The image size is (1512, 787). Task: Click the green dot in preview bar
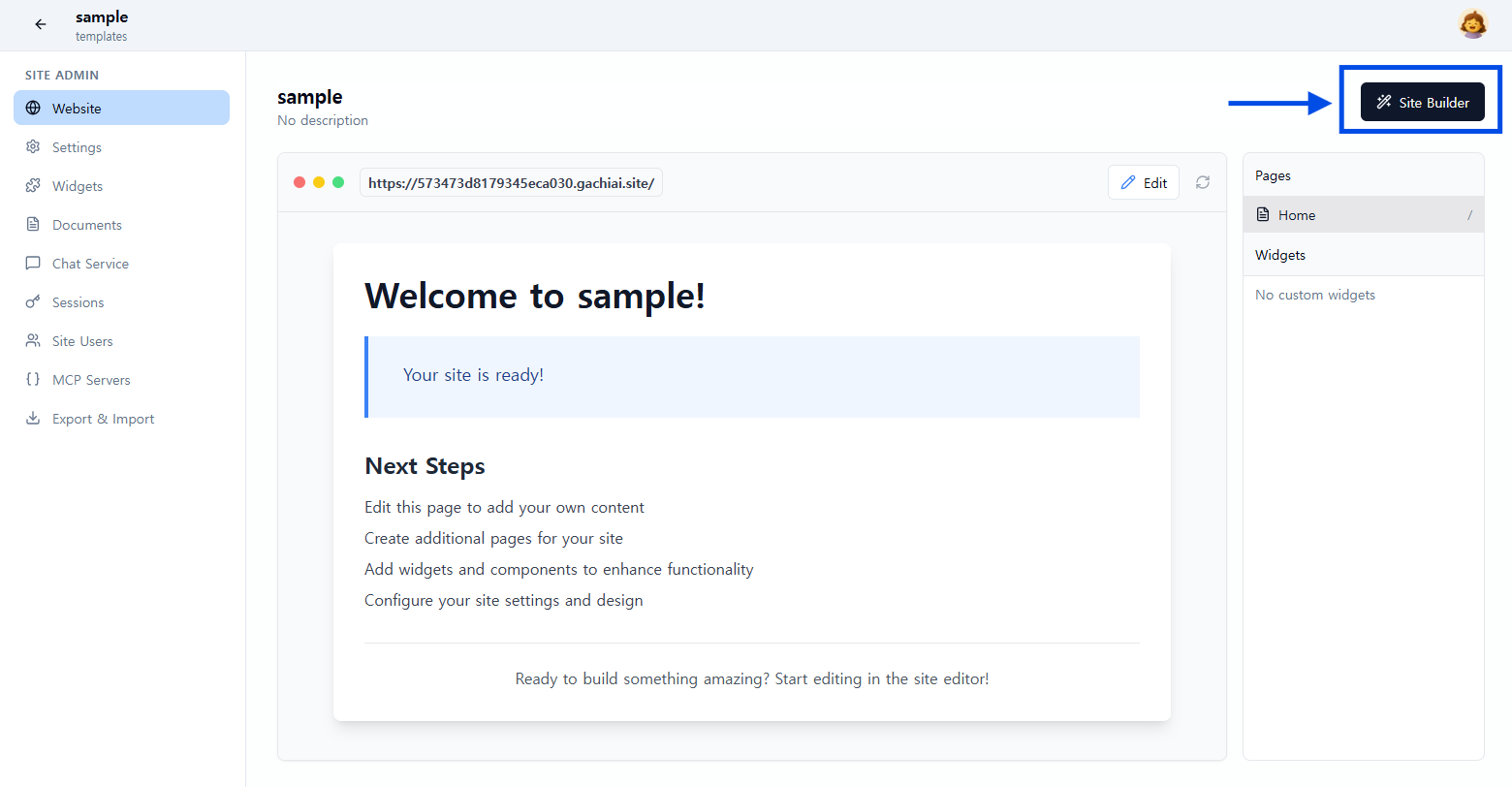click(x=338, y=182)
